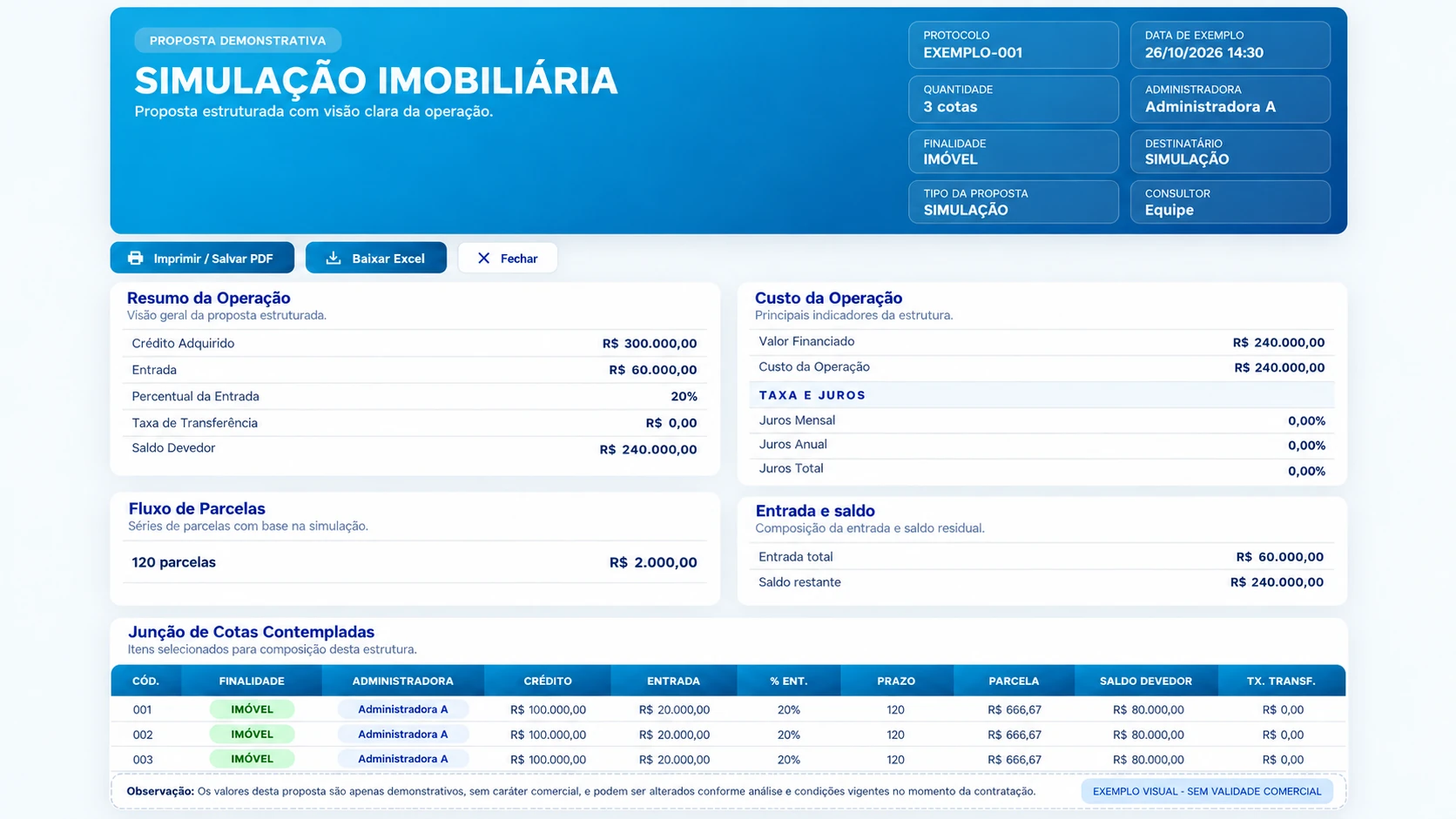Click the Valor Financiado amount

click(x=1278, y=343)
